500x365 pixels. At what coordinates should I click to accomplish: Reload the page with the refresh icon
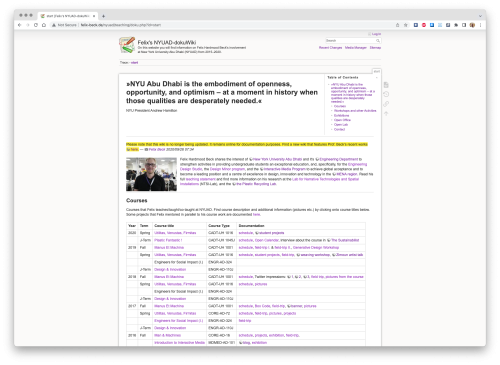point(36,25)
